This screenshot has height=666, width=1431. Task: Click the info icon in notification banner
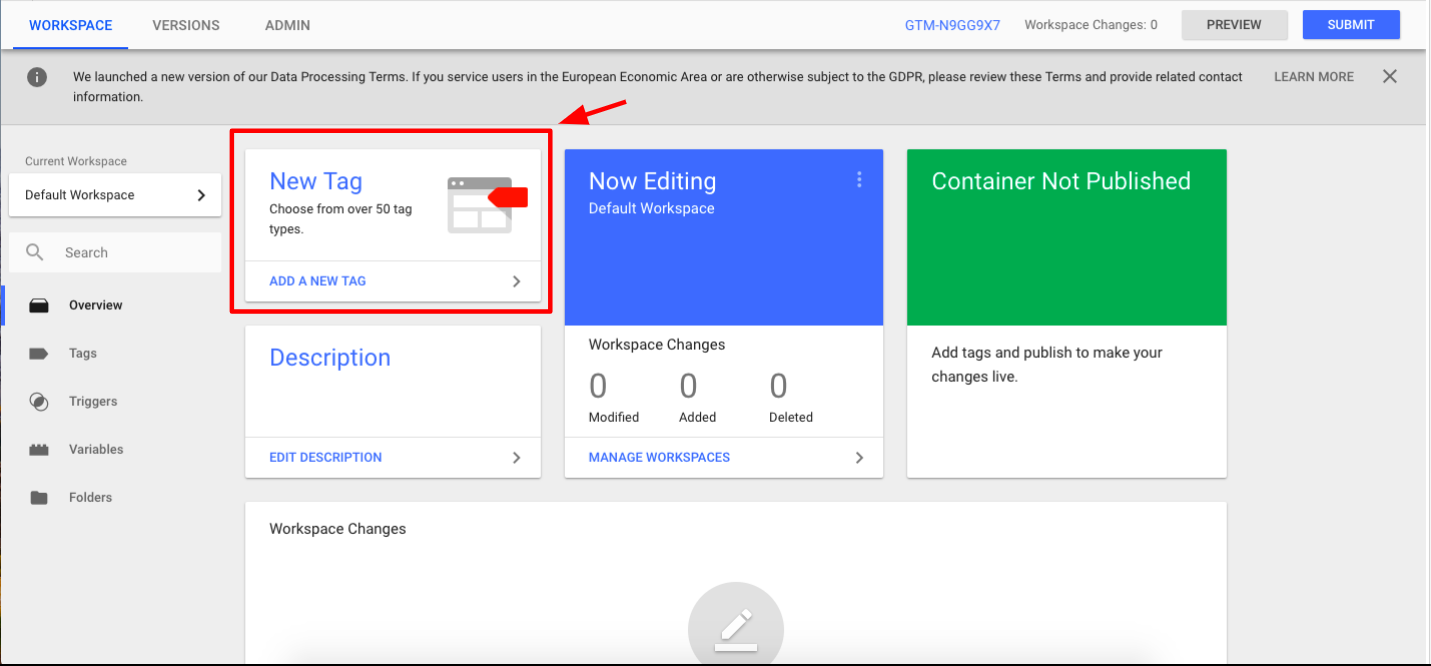pyautogui.click(x=37, y=77)
